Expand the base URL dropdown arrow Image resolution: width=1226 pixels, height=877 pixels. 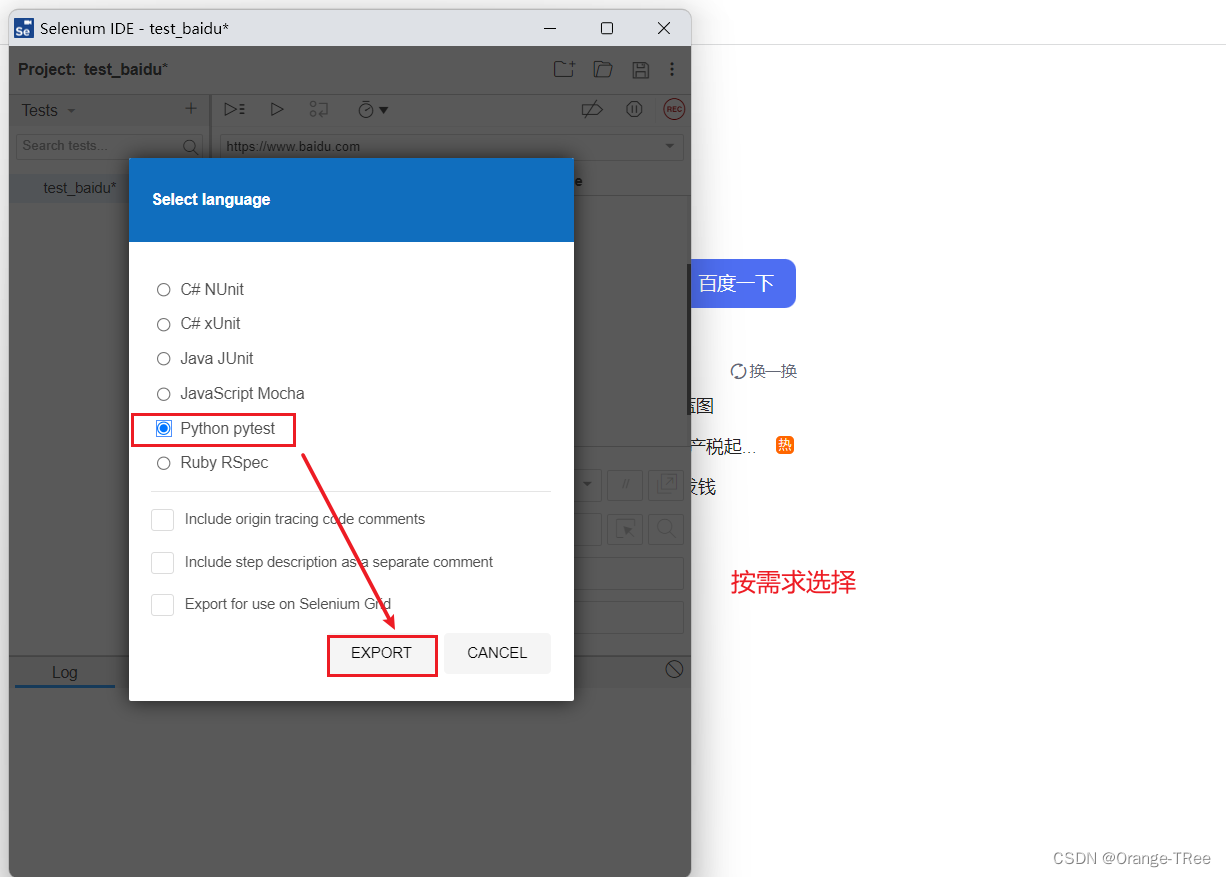(670, 146)
